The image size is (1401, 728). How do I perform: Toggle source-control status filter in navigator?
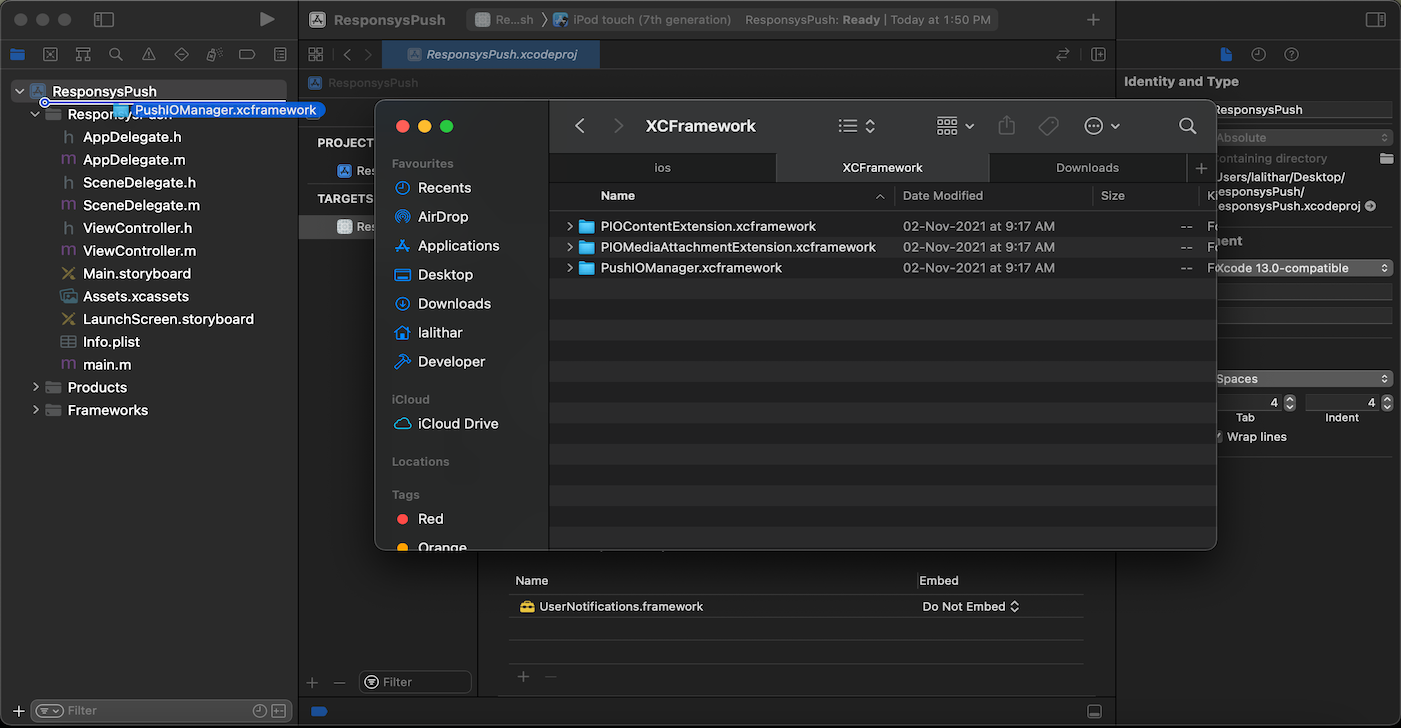tap(279, 711)
